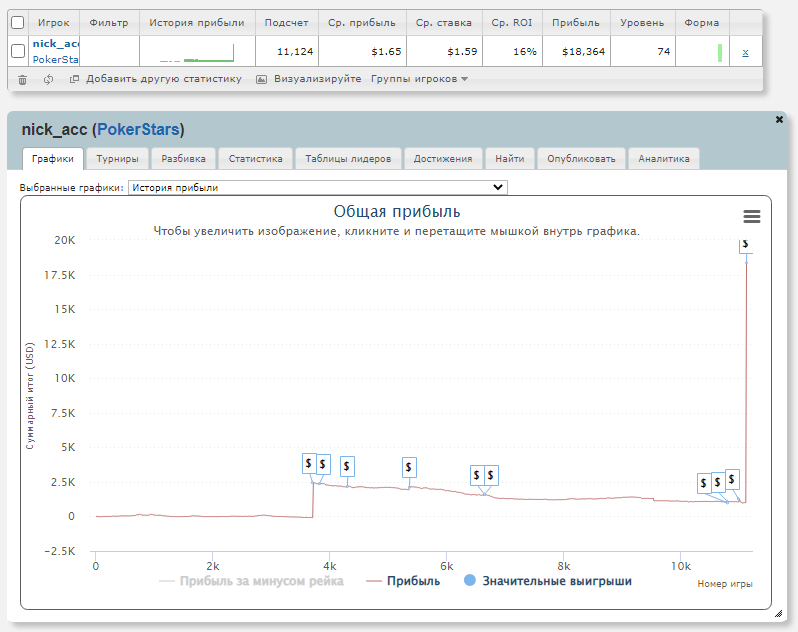Click the PokerStars link in panel title
The image size is (798, 632).
coord(138,130)
